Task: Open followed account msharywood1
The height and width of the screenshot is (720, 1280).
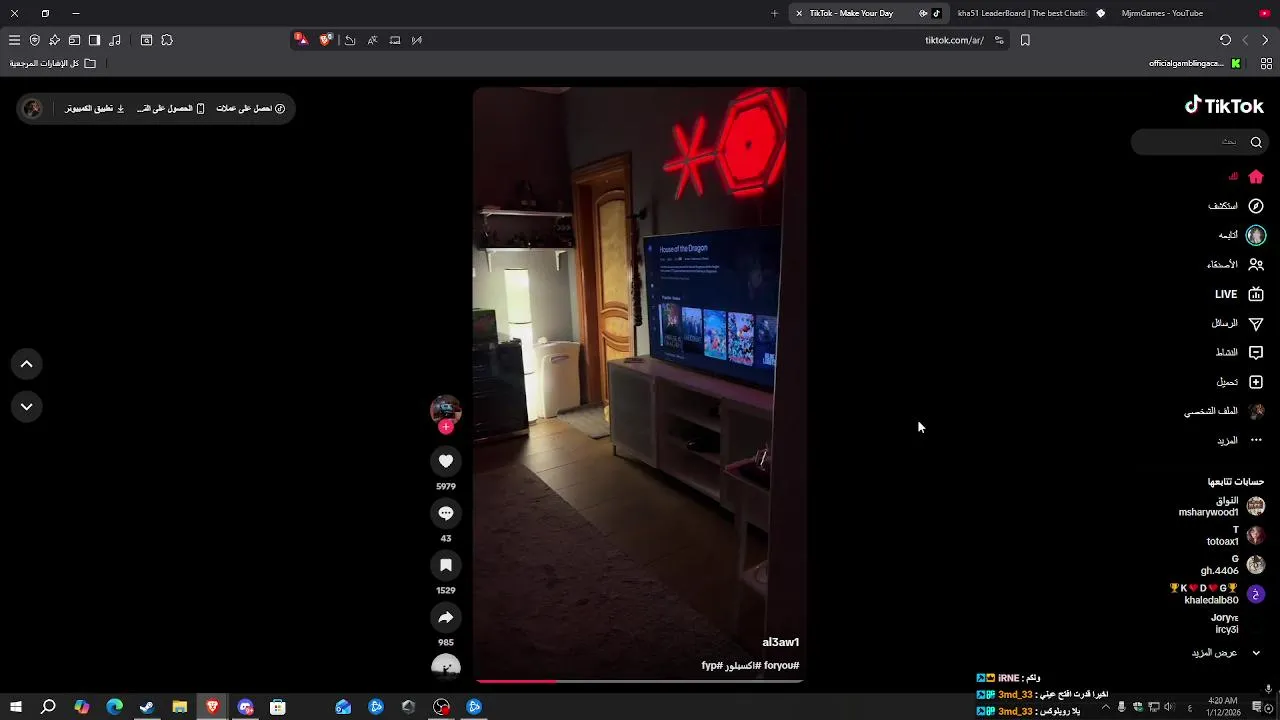Action: [1222, 506]
